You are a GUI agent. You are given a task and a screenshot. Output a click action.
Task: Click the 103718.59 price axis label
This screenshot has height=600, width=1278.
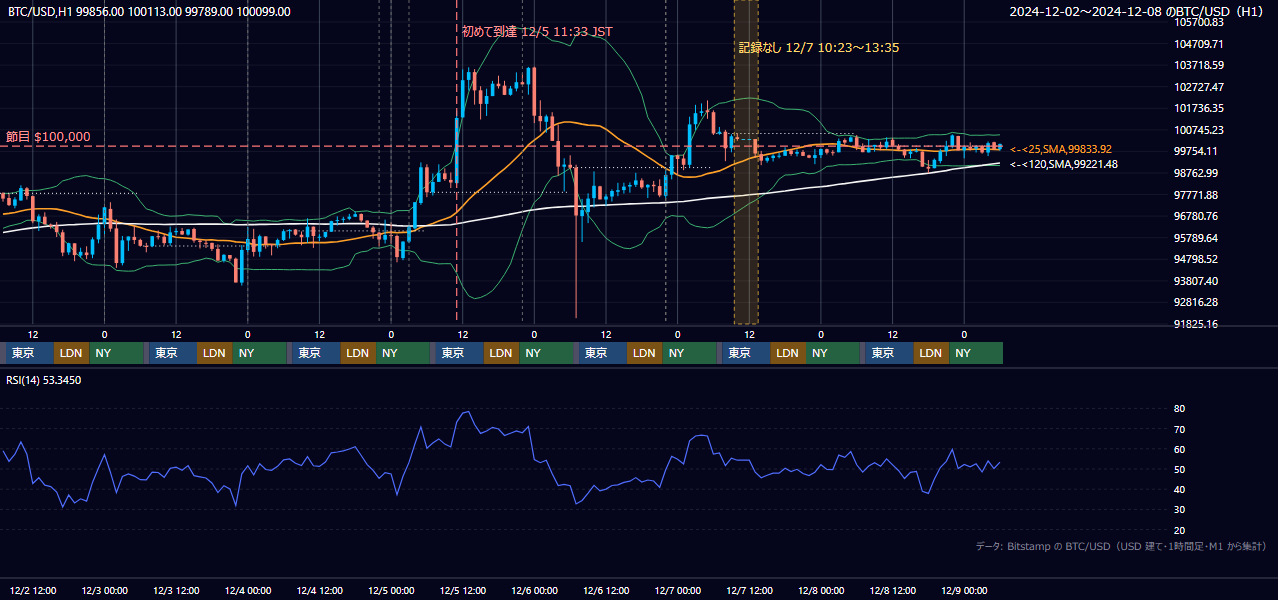click(1200, 65)
